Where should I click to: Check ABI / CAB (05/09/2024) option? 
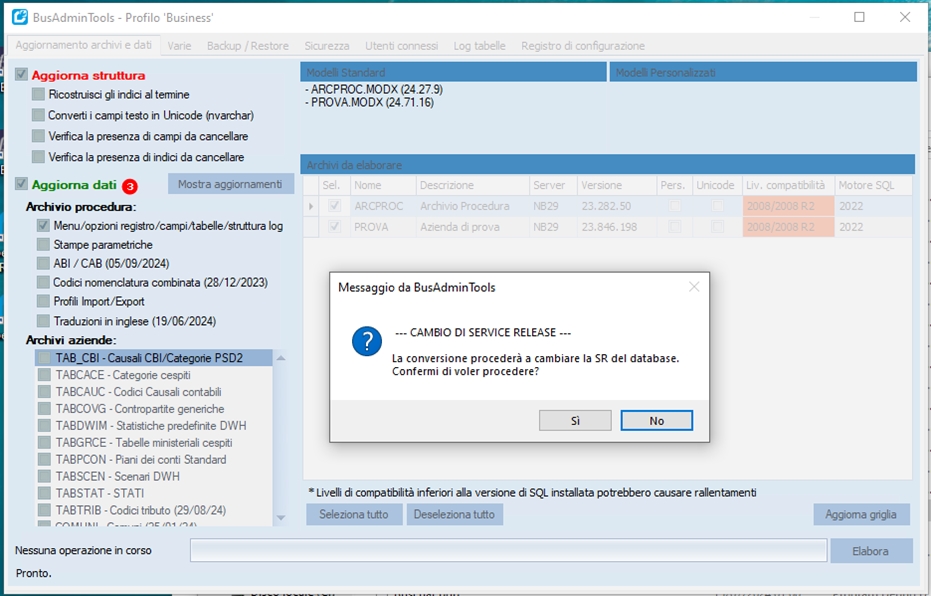click(x=43, y=263)
